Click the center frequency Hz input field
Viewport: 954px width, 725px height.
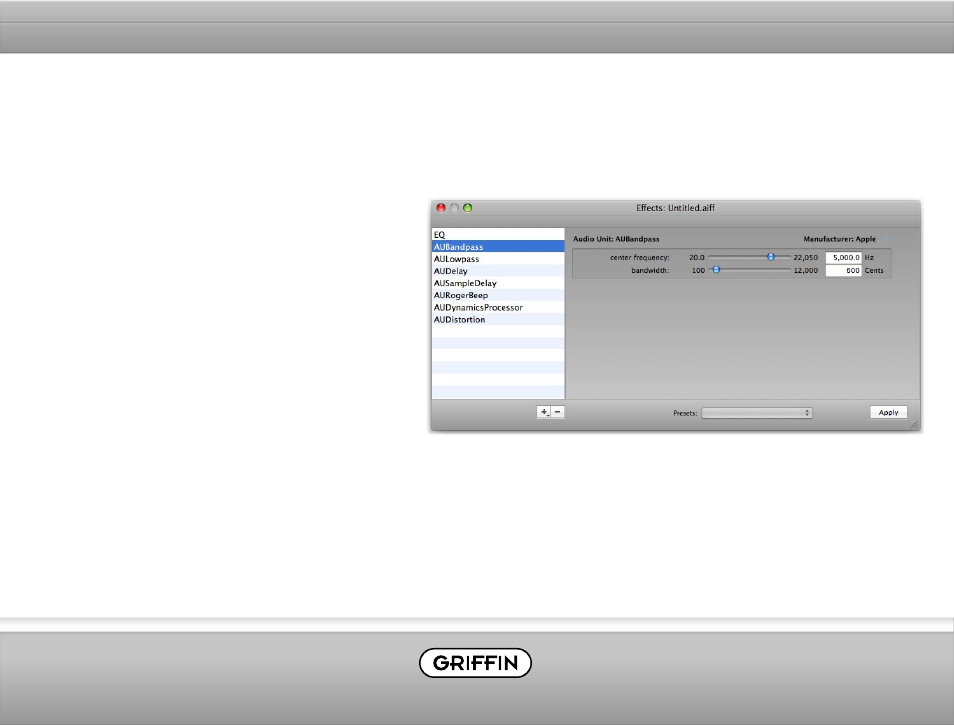843,258
